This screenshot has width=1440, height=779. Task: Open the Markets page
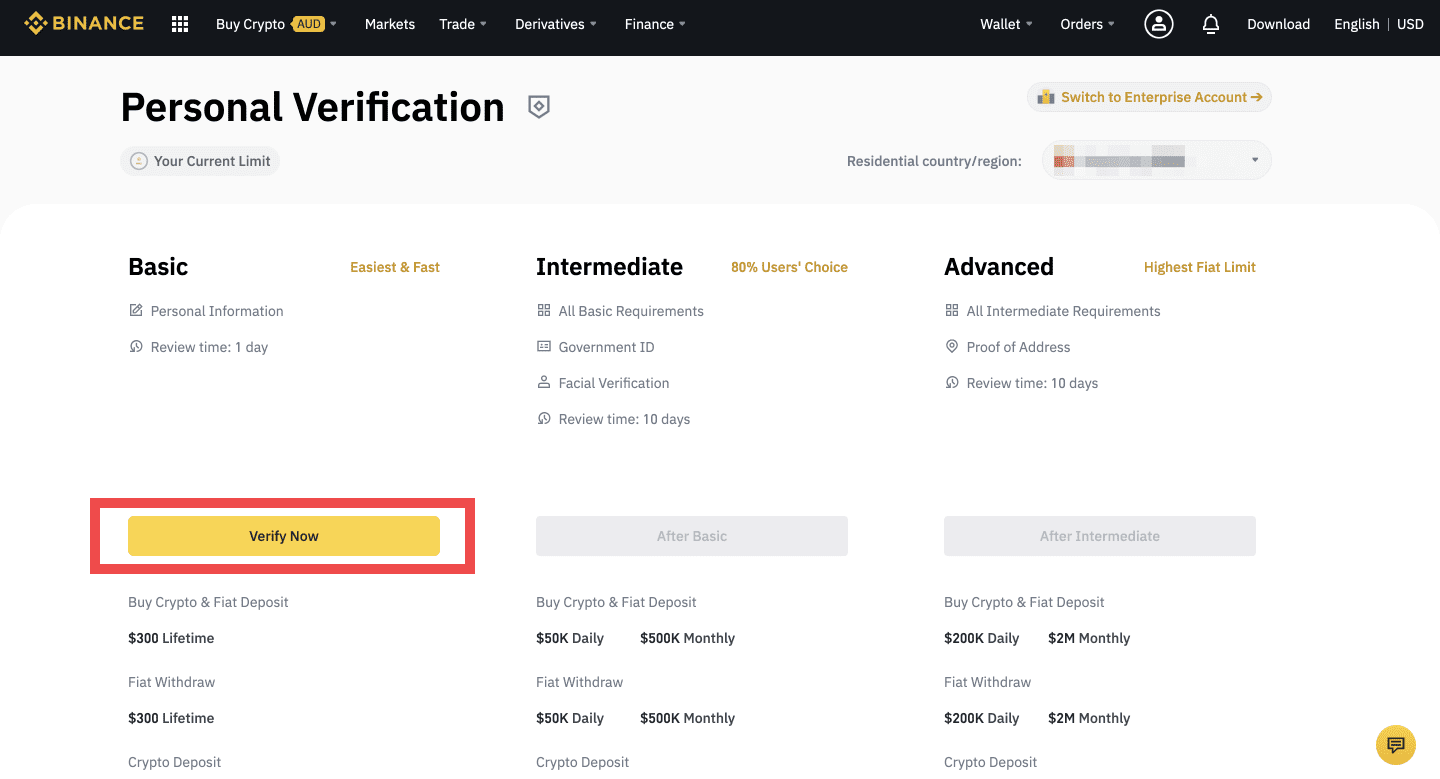coord(390,24)
